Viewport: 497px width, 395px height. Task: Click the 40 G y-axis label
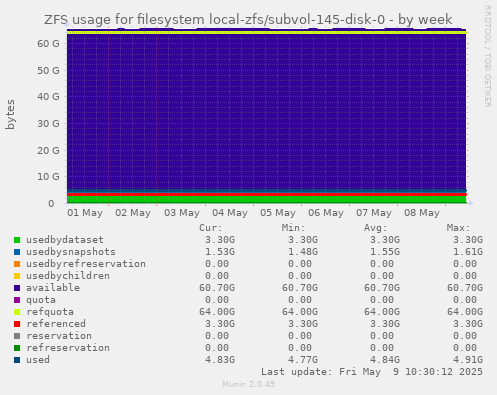48,97
